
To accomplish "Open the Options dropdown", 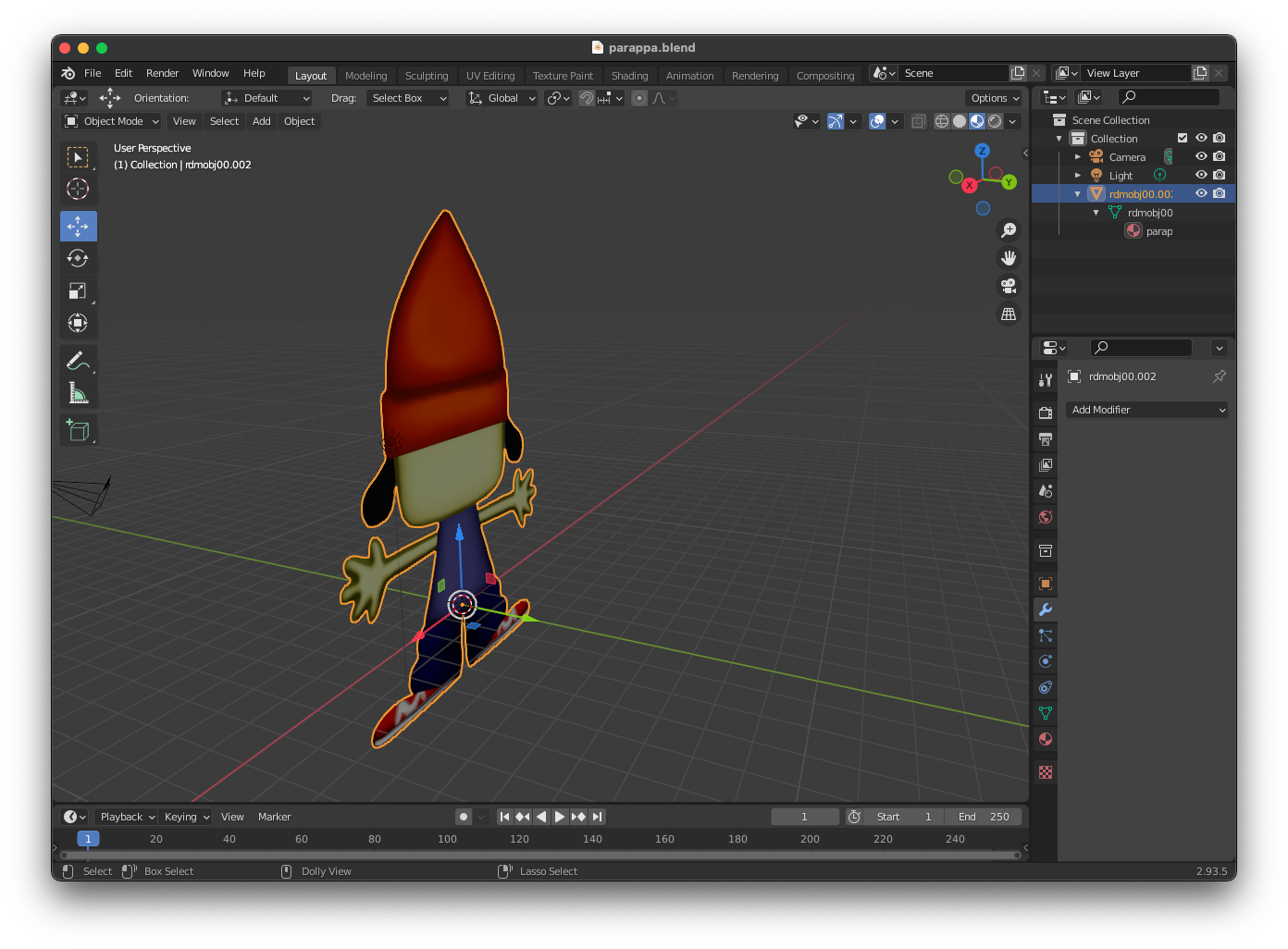I will point(995,98).
